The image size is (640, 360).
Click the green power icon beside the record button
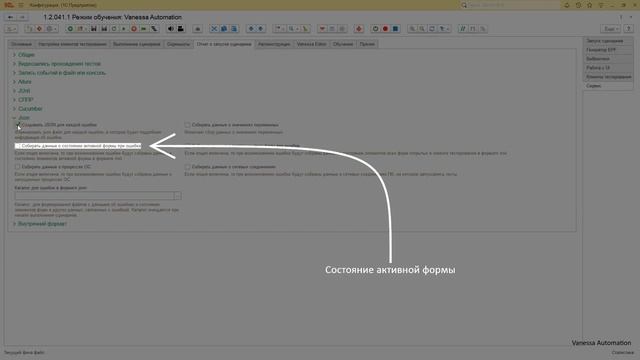pyautogui.click(x=375, y=29)
